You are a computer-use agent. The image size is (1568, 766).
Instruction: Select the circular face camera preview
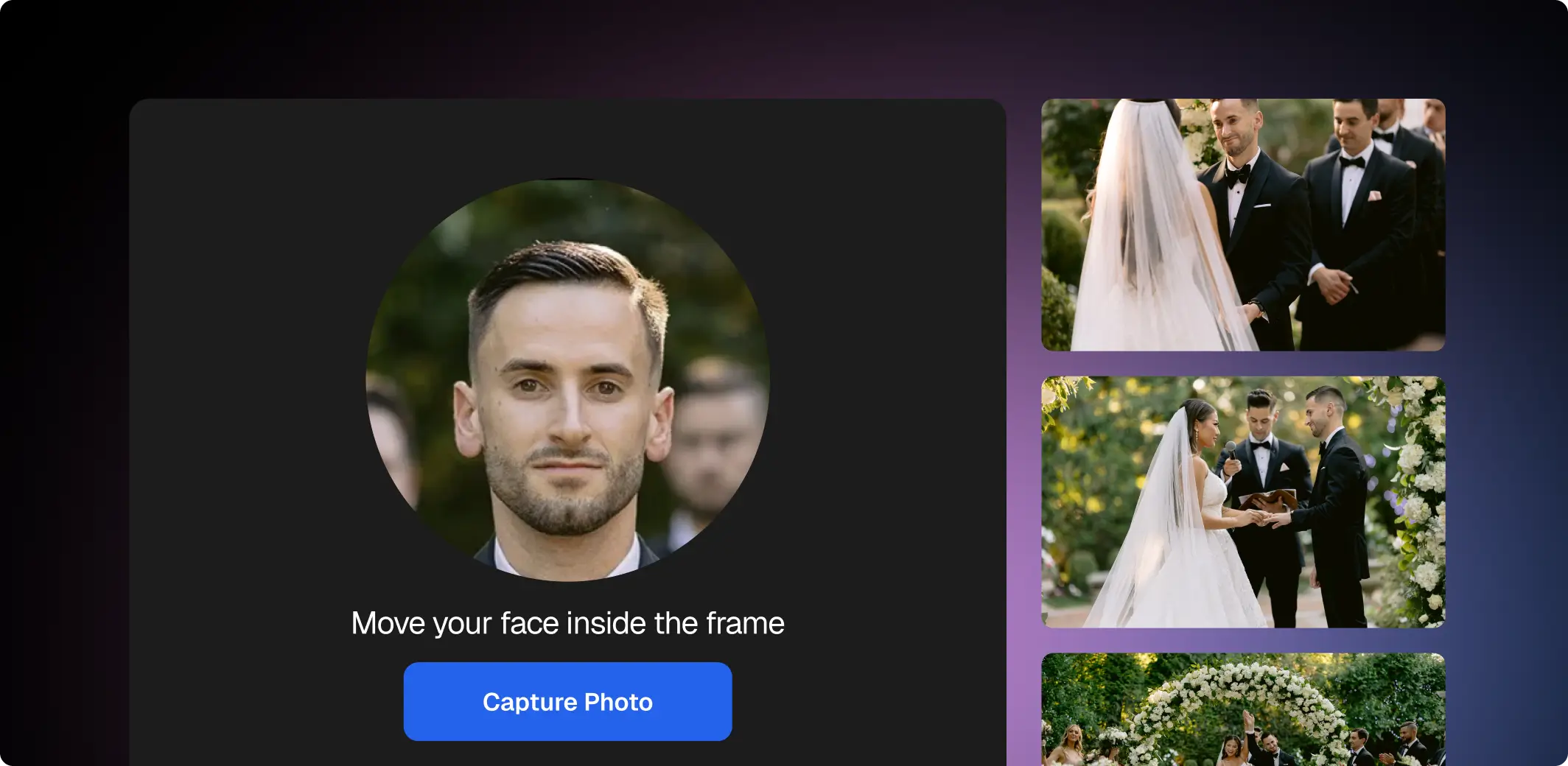point(567,380)
